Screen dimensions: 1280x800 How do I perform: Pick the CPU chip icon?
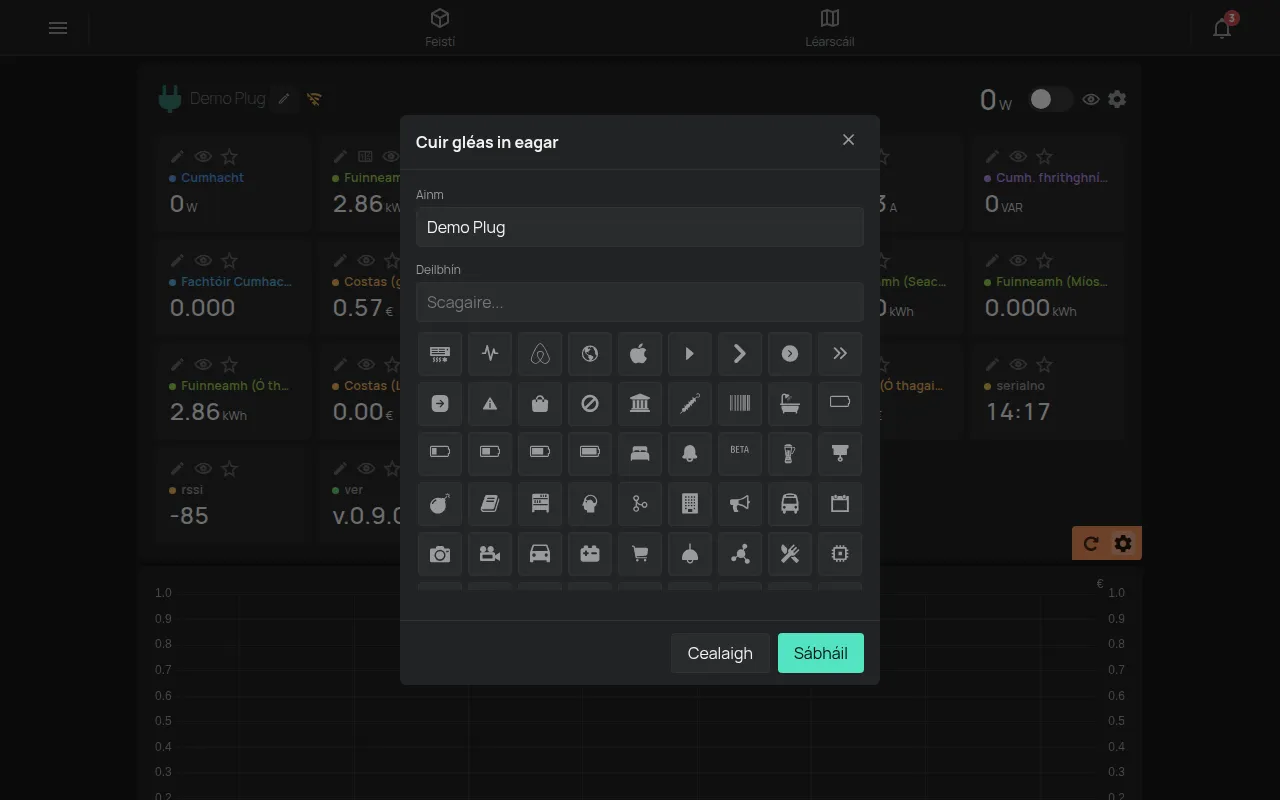pyautogui.click(x=840, y=553)
